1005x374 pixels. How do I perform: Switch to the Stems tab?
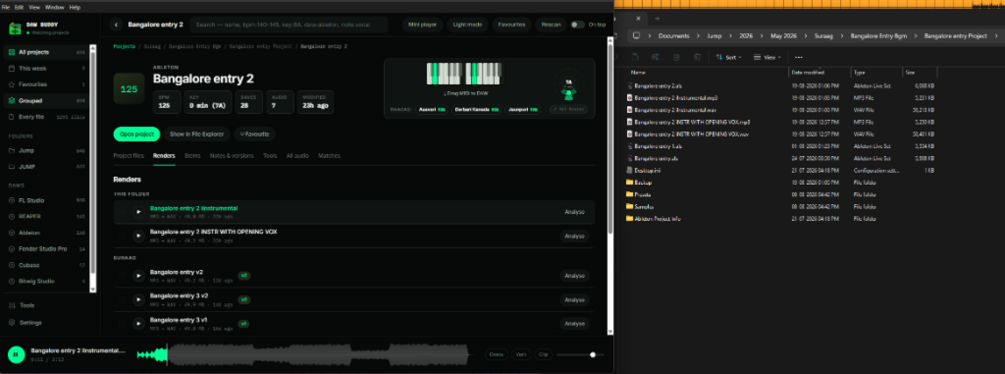[192, 156]
